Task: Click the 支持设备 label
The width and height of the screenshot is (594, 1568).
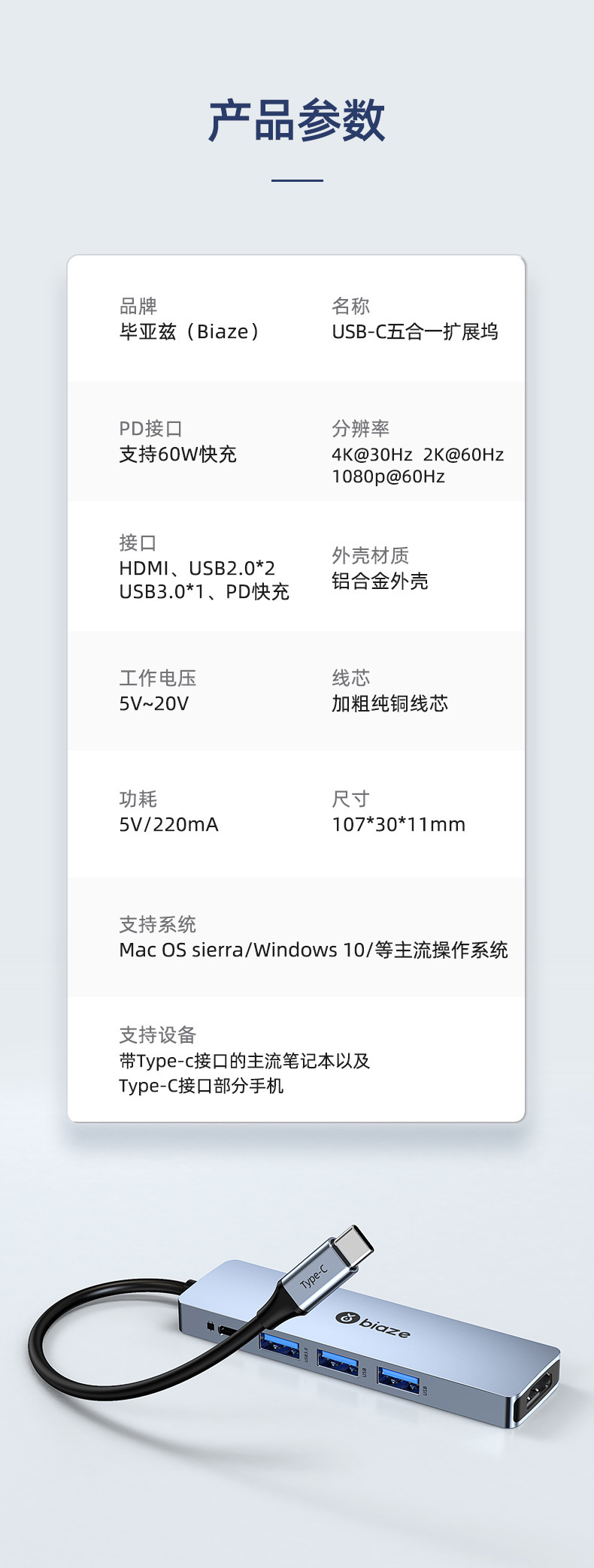Action: coord(157,1035)
